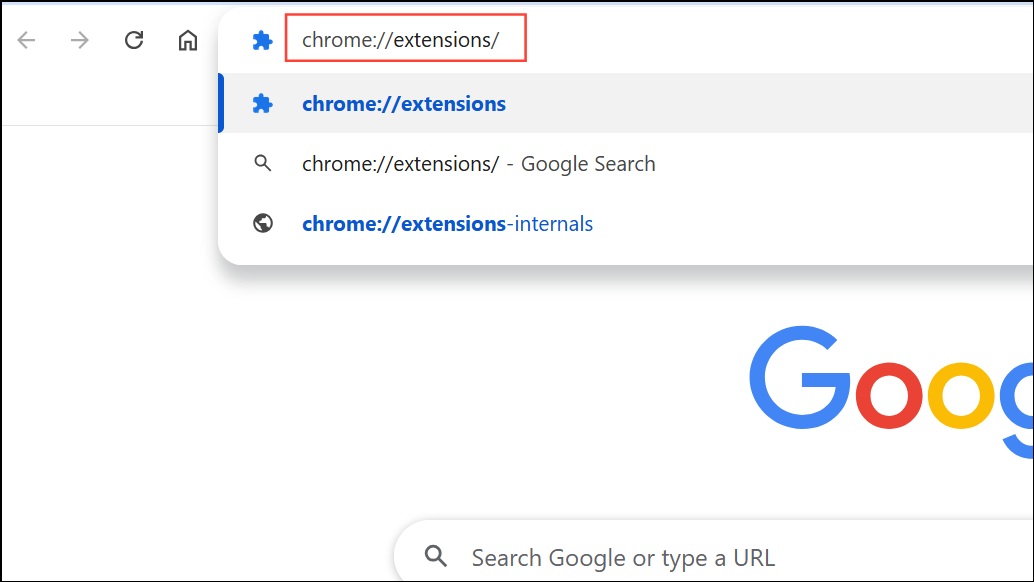Click the puzzle icon on the highlighted suggestion
This screenshot has height=582, width=1034.
[263, 103]
